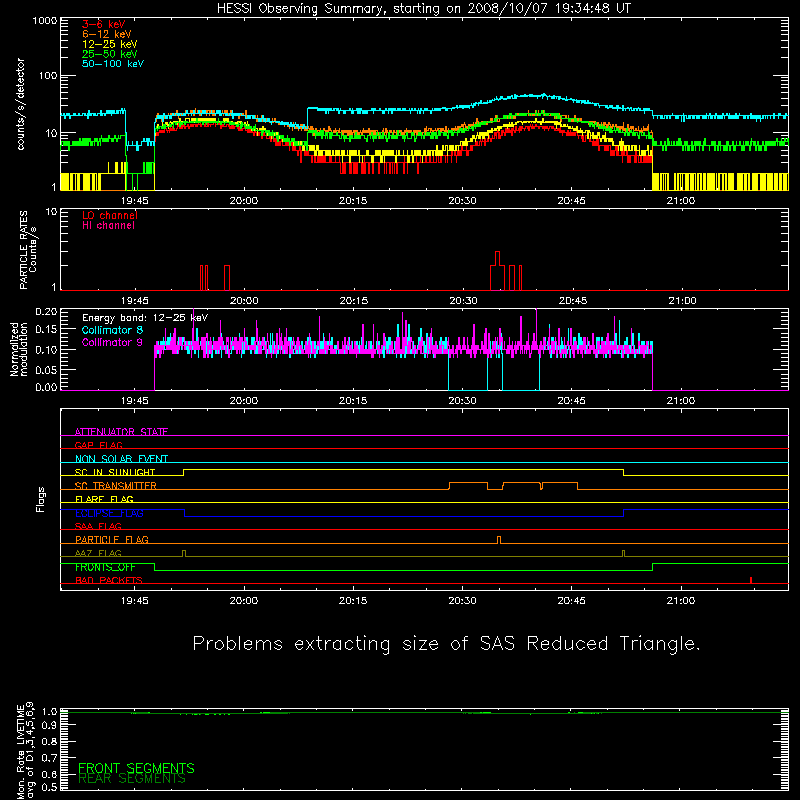The width and height of the screenshot is (800, 800).
Task: Select the FLARE_FLAG label
Action: coord(104,499)
